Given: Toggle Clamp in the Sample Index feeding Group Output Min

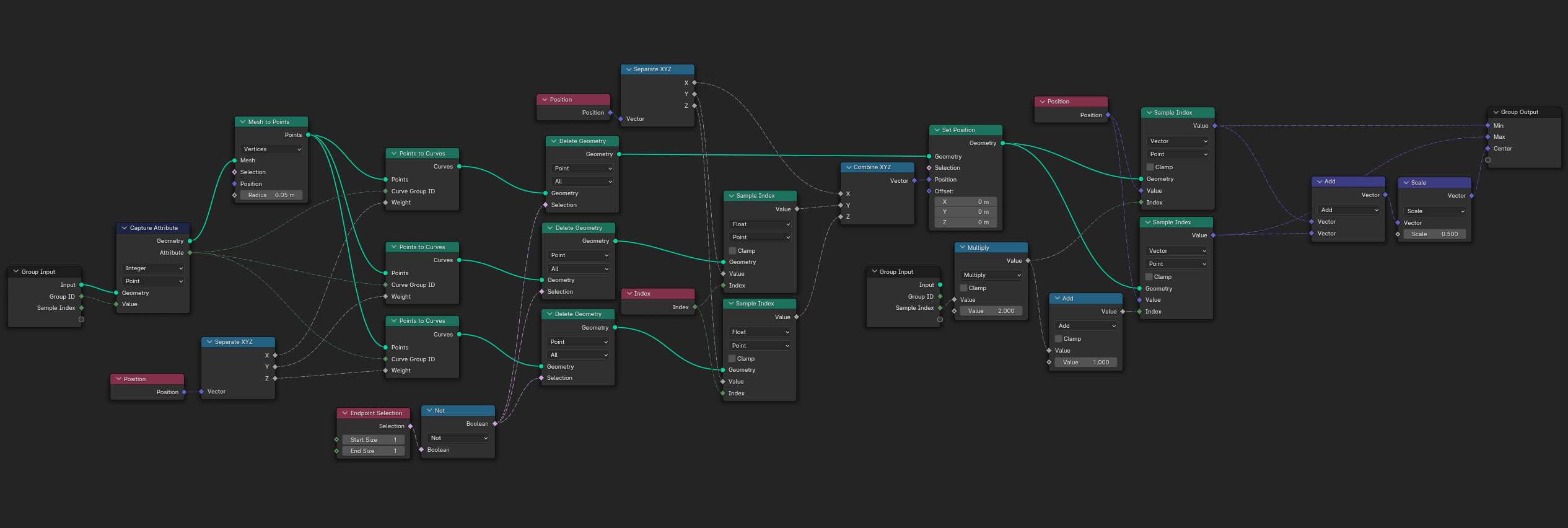Looking at the screenshot, I should pos(1150,167).
